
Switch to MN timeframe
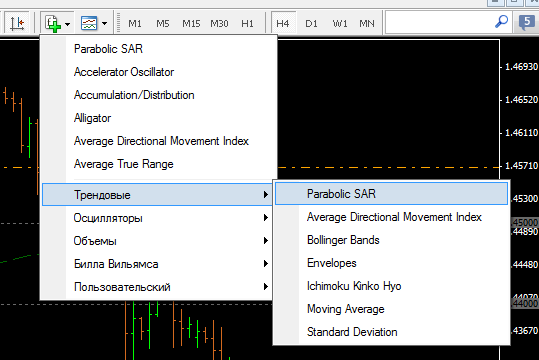pyautogui.click(x=367, y=24)
